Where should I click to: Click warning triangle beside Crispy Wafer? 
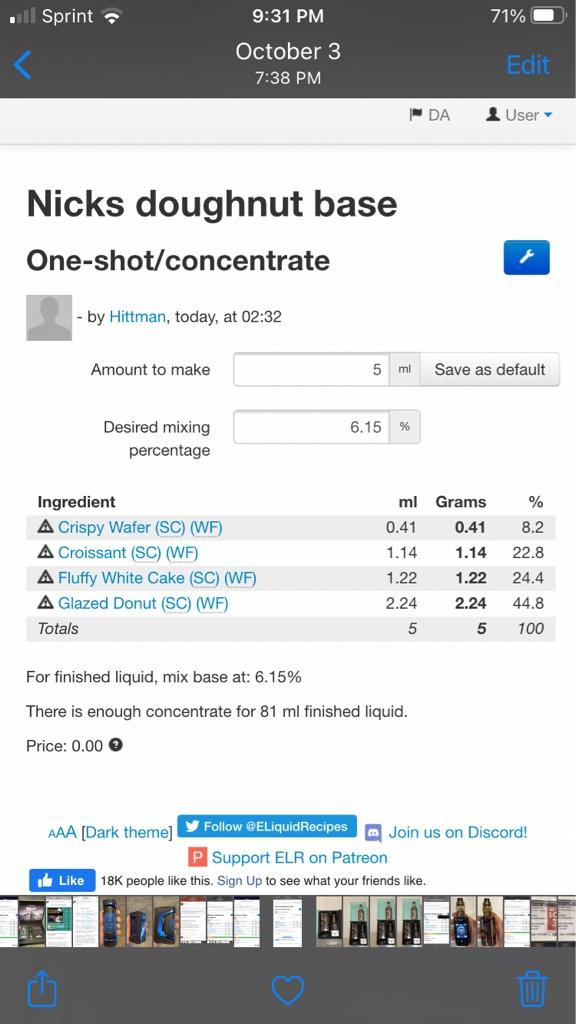point(45,526)
